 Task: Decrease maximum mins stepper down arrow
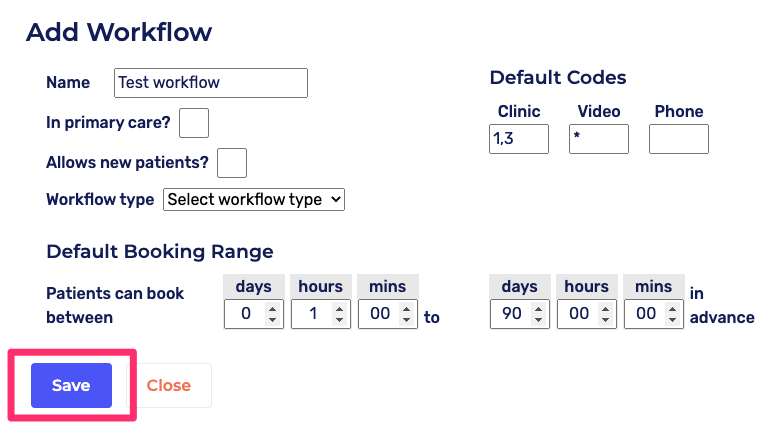(x=671, y=319)
